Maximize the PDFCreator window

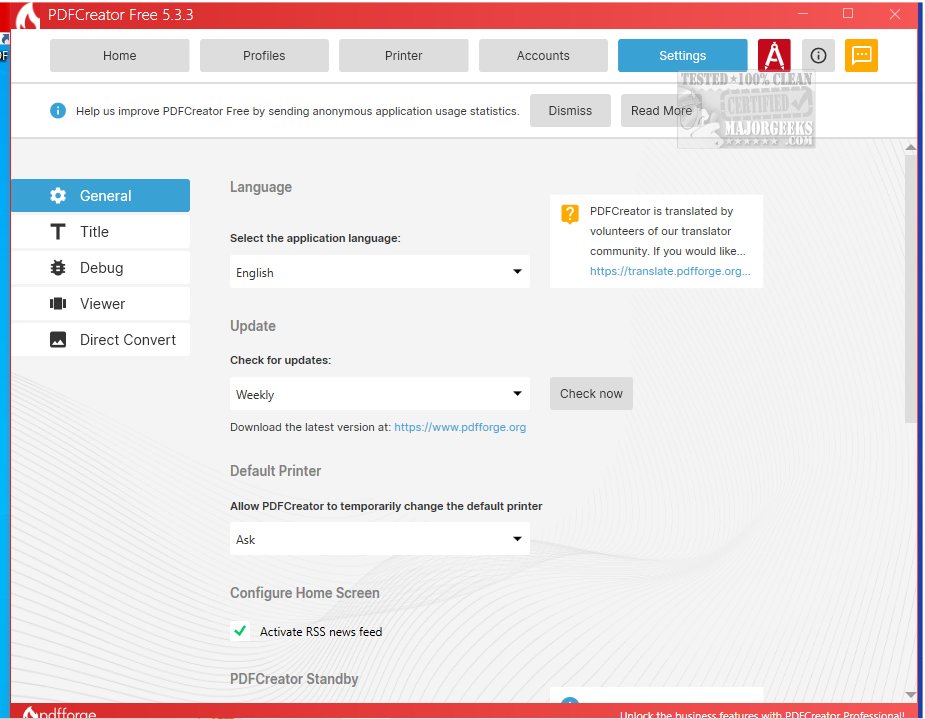click(x=848, y=14)
